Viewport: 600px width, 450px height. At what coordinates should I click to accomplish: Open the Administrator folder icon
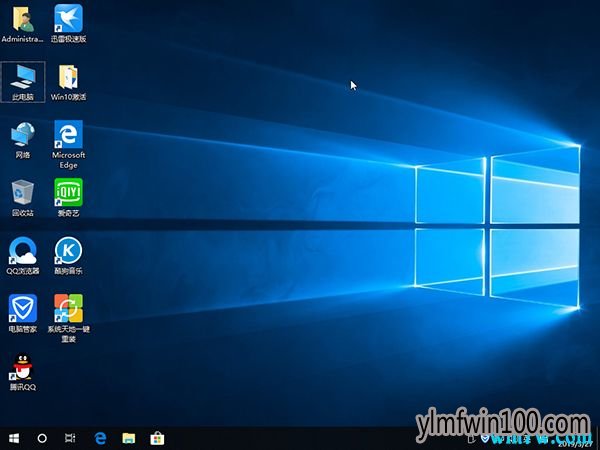(23, 24)
